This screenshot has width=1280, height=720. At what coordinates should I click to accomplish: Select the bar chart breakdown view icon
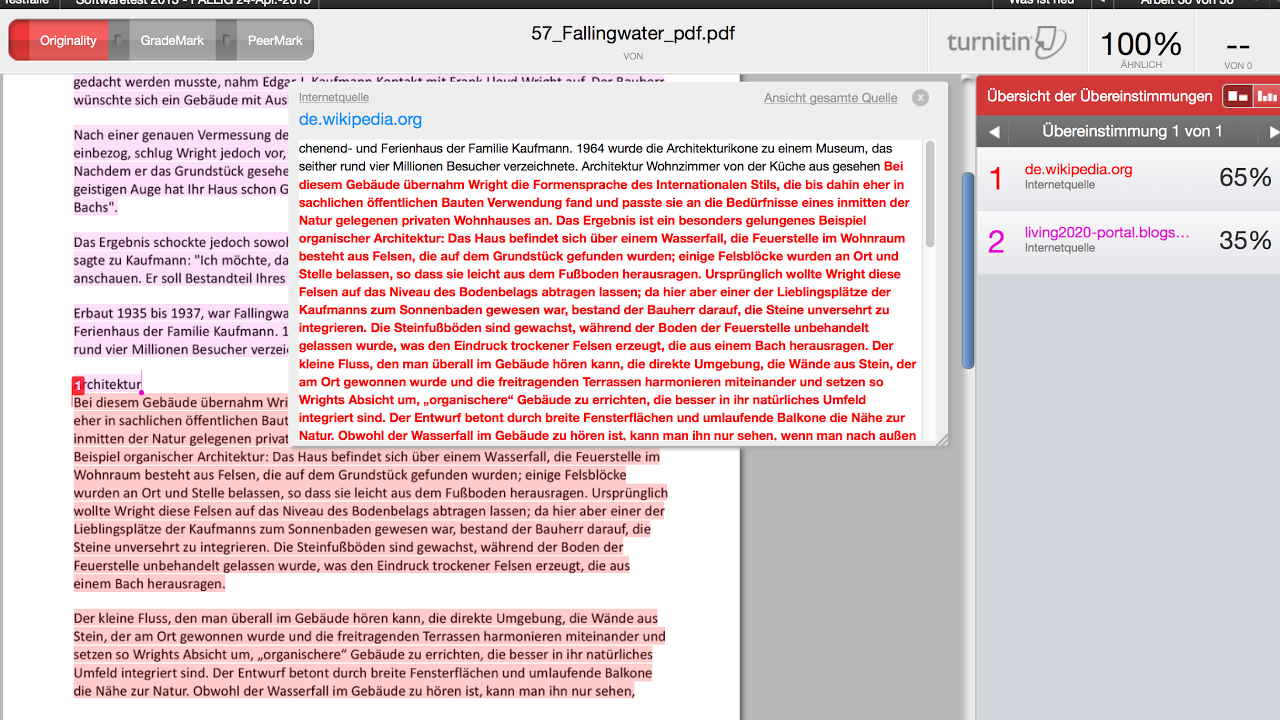[x=1266, y=96]
